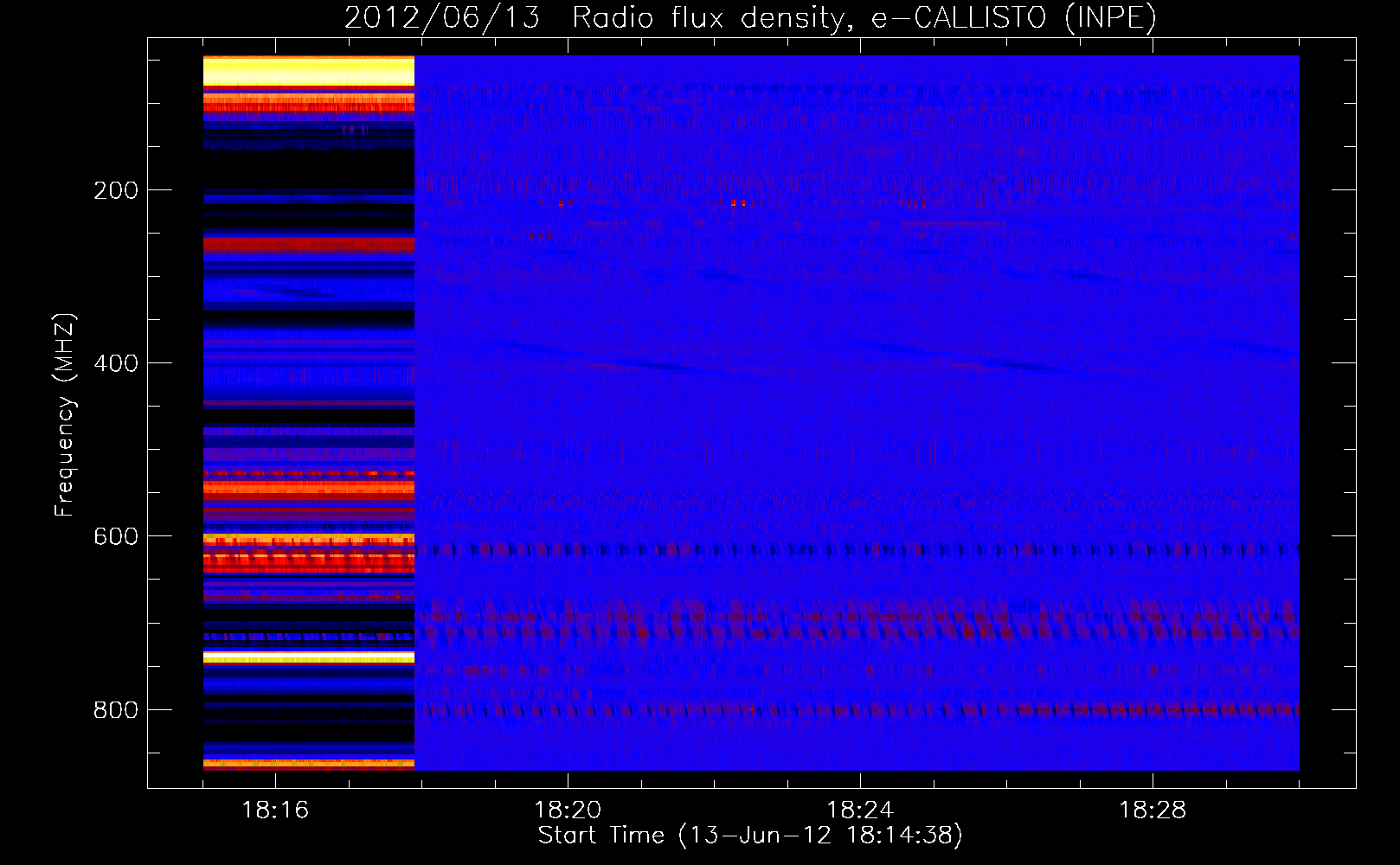This screenshot has width=1400, height=865.
Task: Click the dark red band near 260 MHz
Action: 309,245
